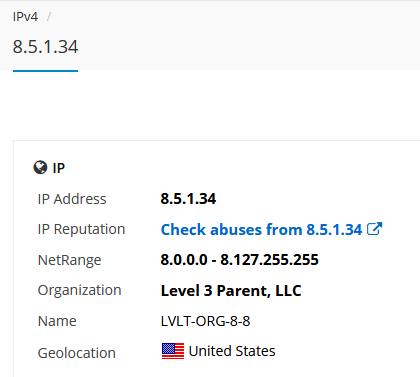Click Level 3 Parent, LLC organization

click(231, 290)
